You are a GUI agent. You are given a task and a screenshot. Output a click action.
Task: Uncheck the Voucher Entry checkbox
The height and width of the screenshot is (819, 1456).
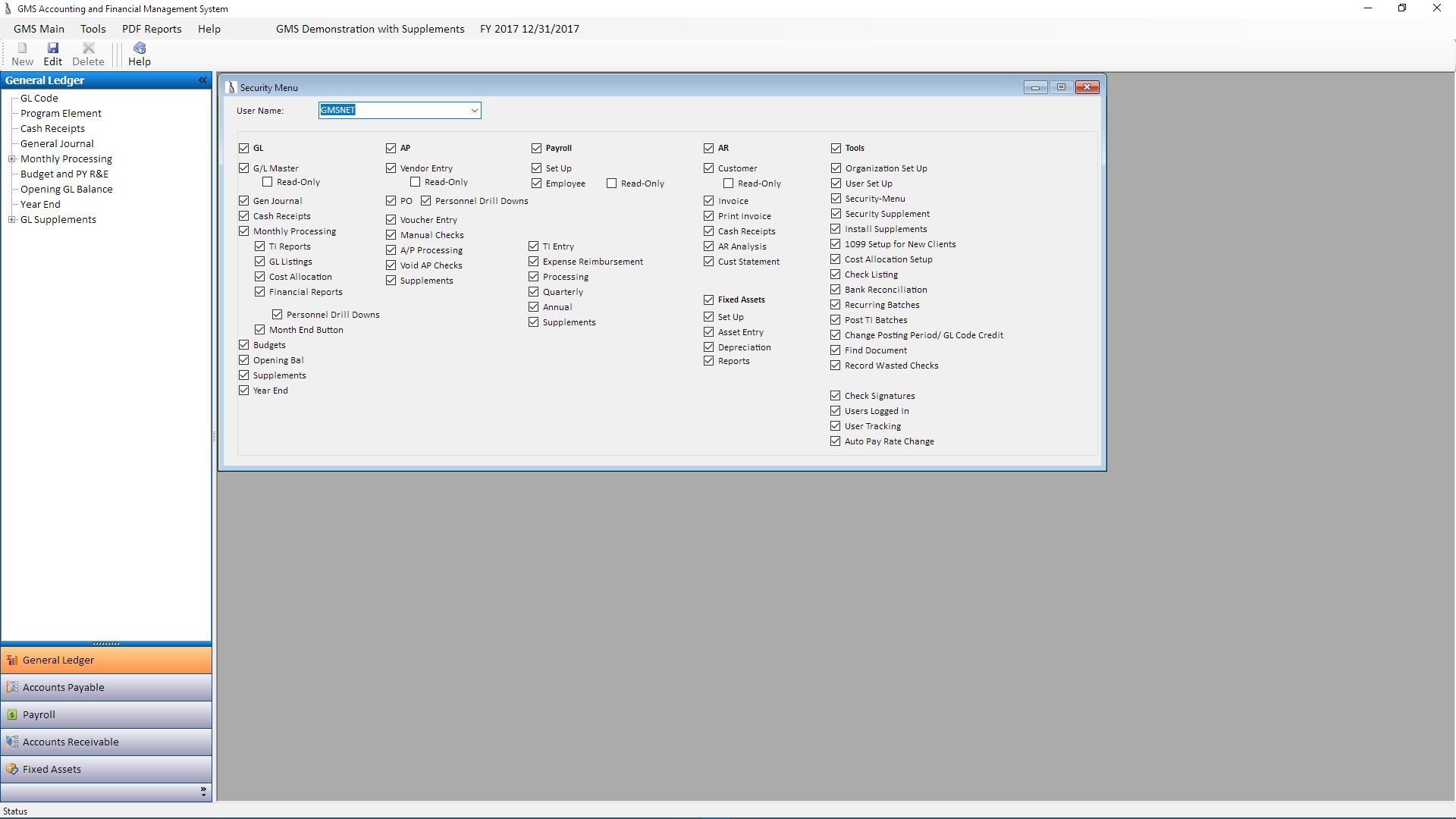391,220
